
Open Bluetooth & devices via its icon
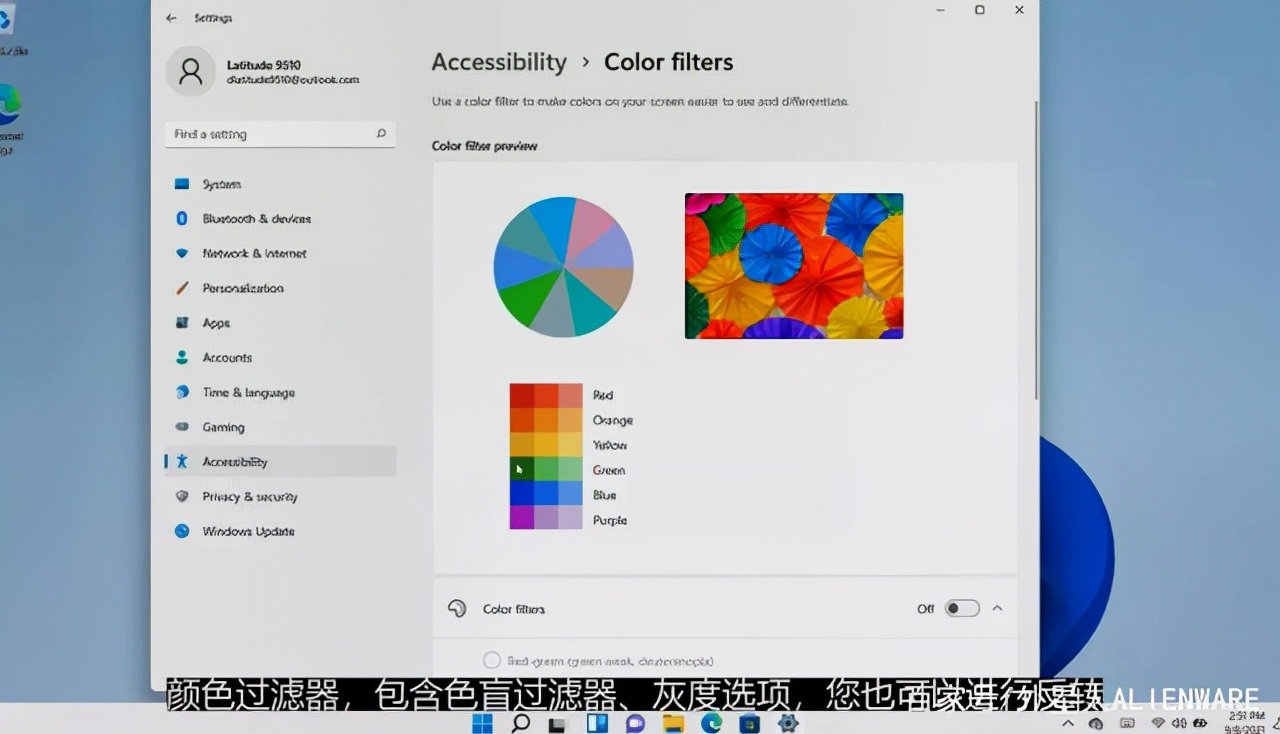[x=182, y=218]
